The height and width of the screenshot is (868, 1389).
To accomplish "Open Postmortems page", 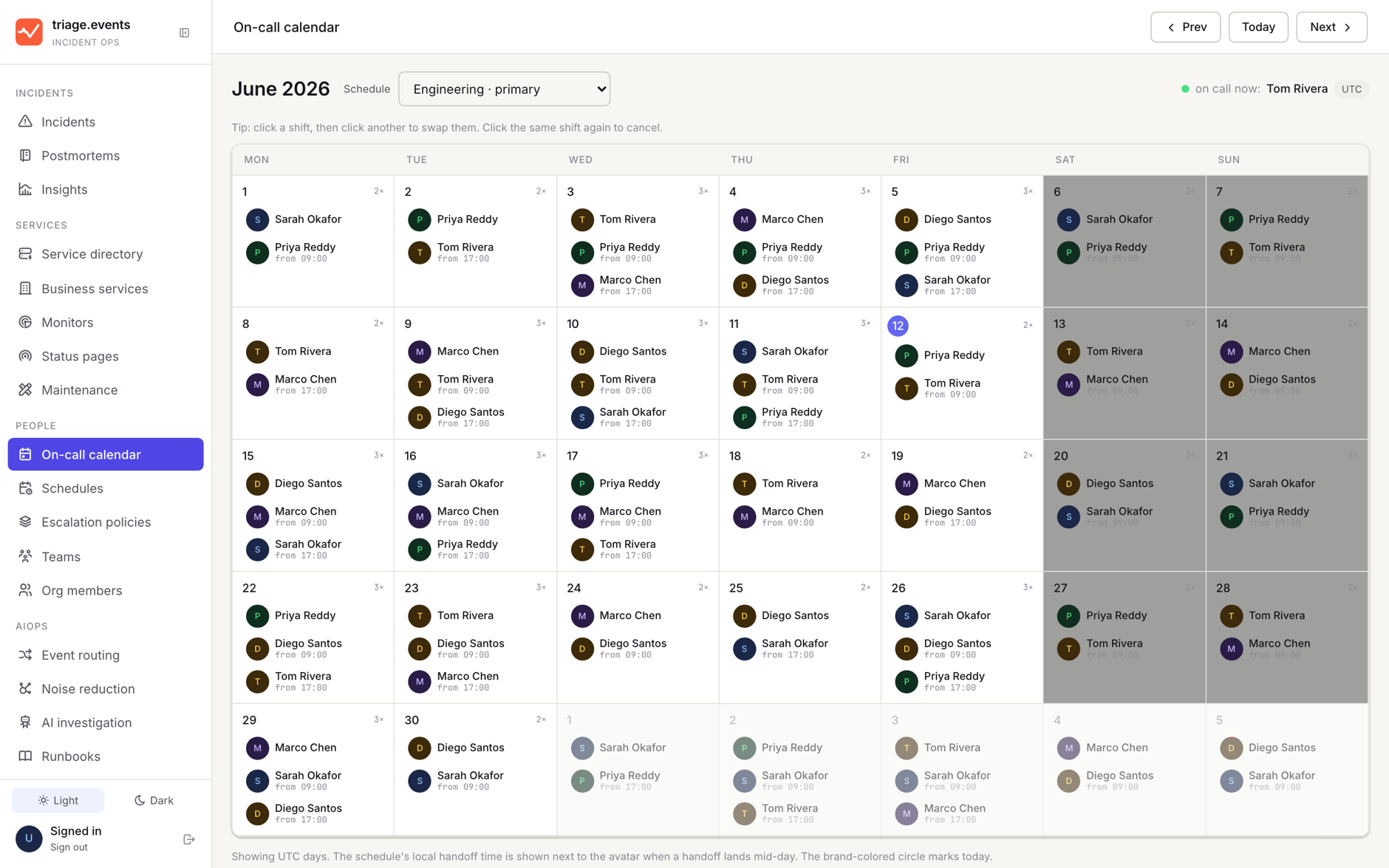I will click(106, 155).
